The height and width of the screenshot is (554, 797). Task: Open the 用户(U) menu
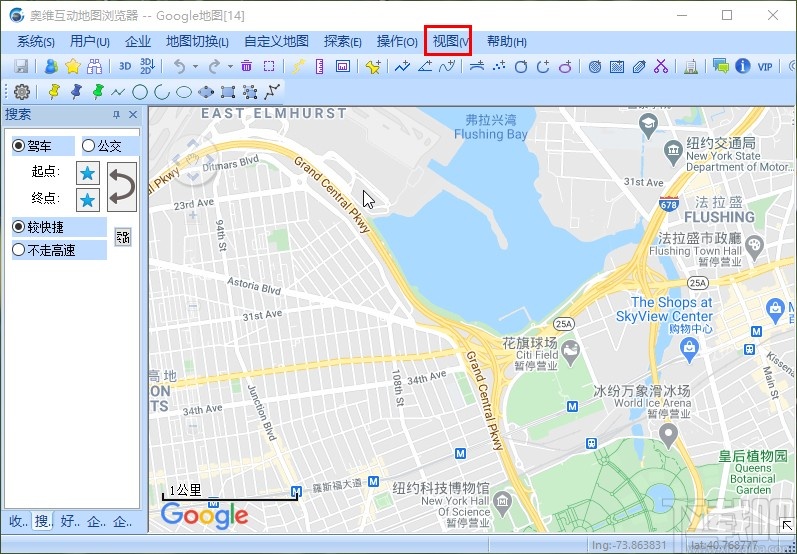point(89,42)
